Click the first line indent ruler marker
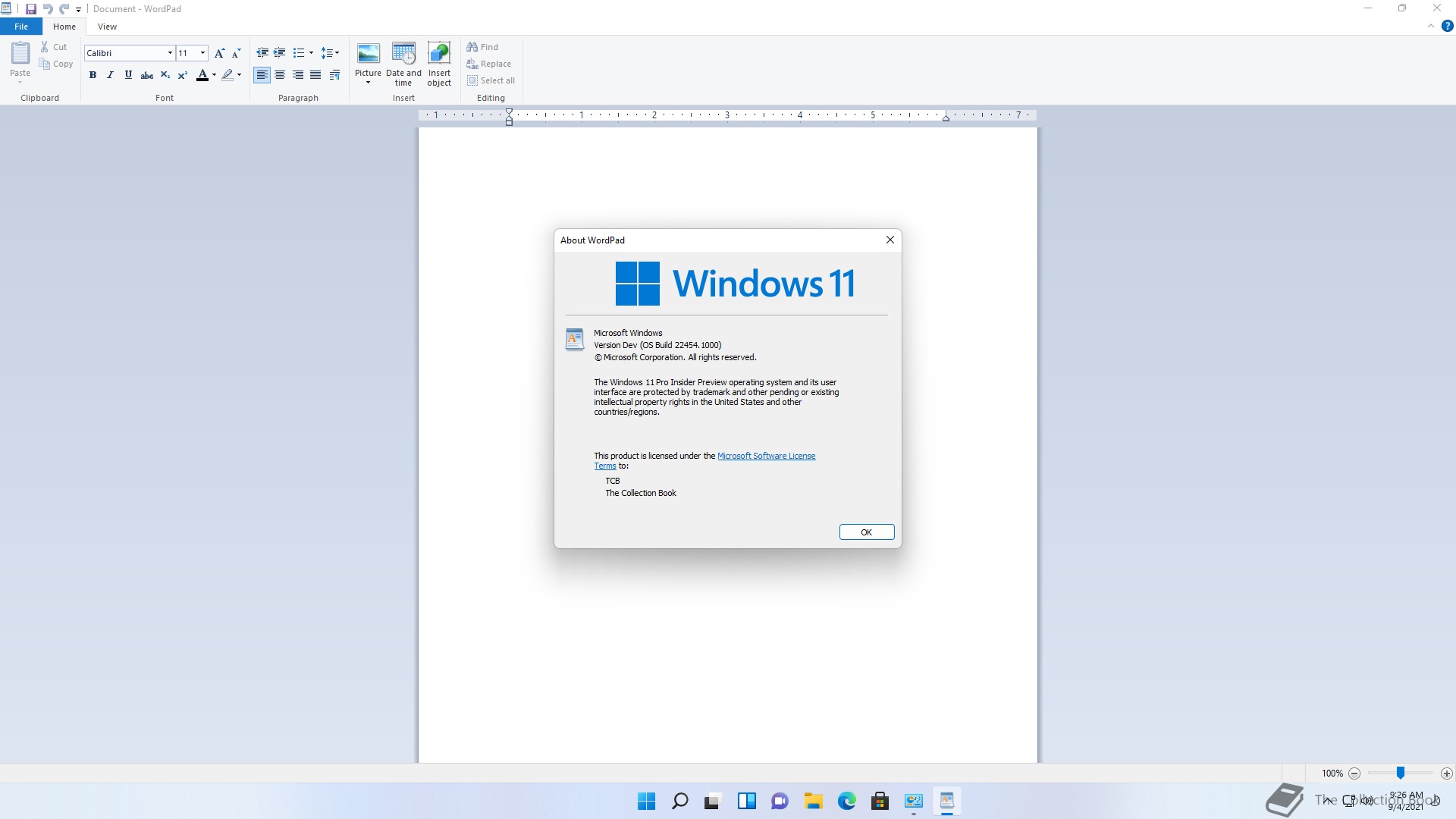The height and width of the screenshot is (819, 1456). click(510, 112)
